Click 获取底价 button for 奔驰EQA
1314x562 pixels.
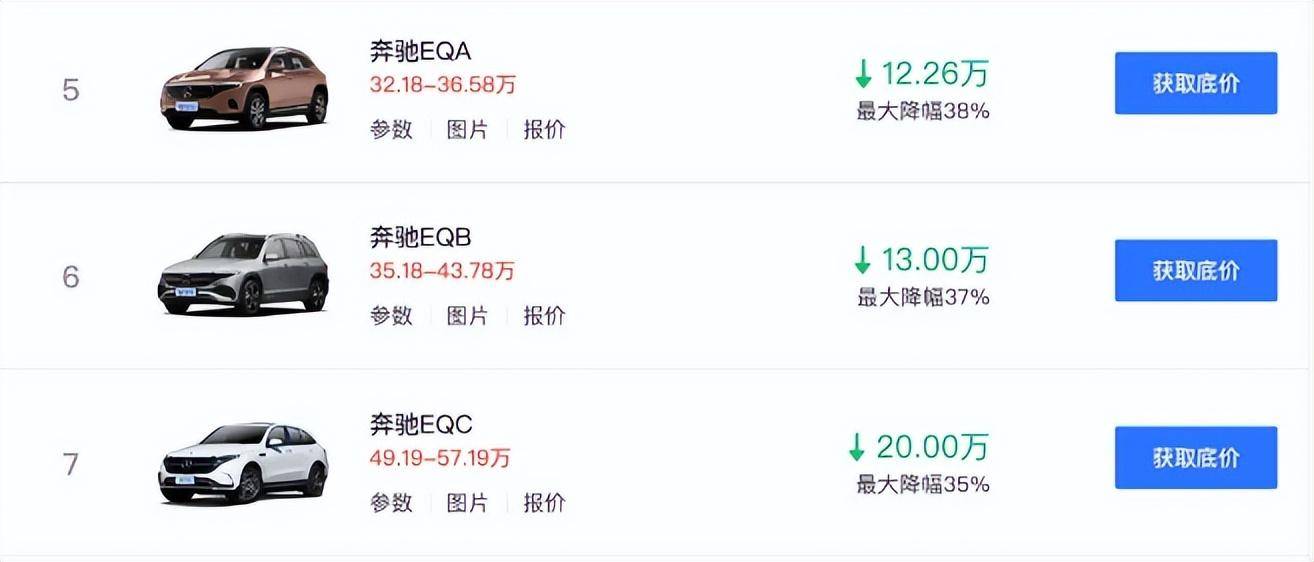pyautogui.click(x=1196, y=83)
